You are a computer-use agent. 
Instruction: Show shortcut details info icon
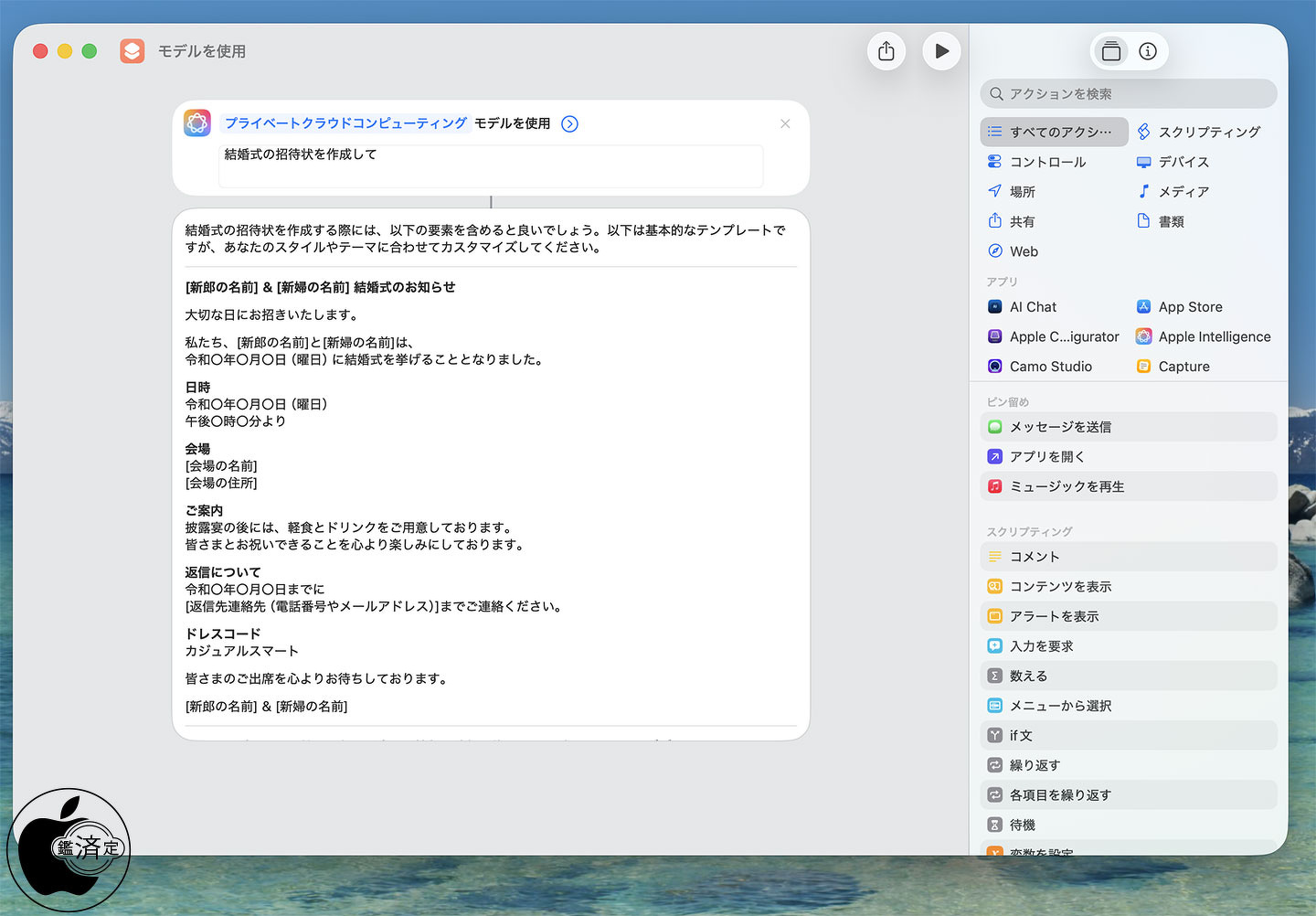[1148, 51]
